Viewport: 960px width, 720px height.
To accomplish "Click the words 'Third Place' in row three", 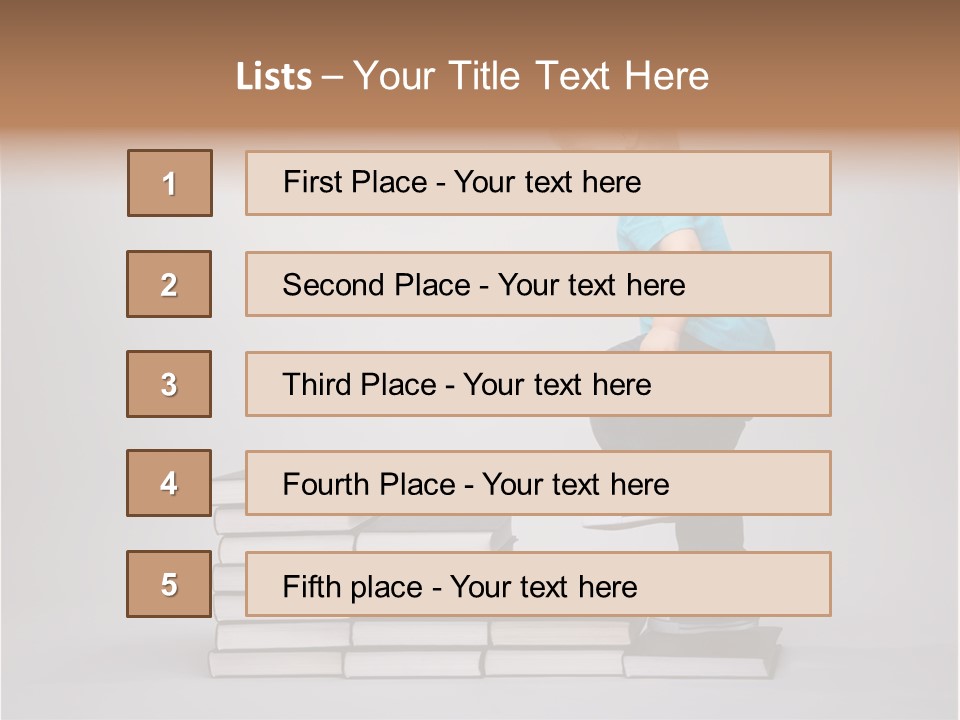I will pyautogui.click(x=360, y=385).
